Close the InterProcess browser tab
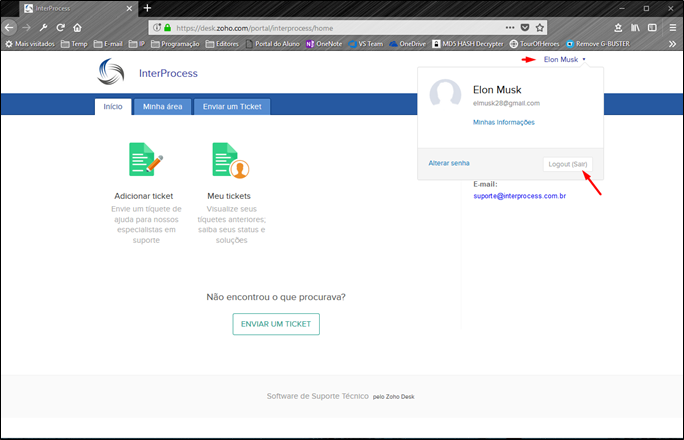Viewport: 684px width, 440px height. coord(129,8)
